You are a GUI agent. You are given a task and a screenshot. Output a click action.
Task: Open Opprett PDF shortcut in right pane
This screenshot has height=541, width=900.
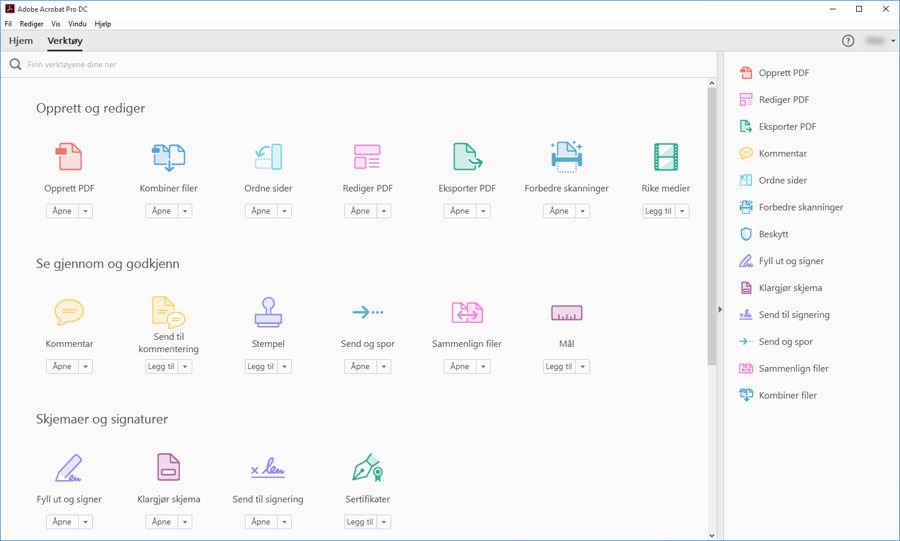click(x=774, y=73)
